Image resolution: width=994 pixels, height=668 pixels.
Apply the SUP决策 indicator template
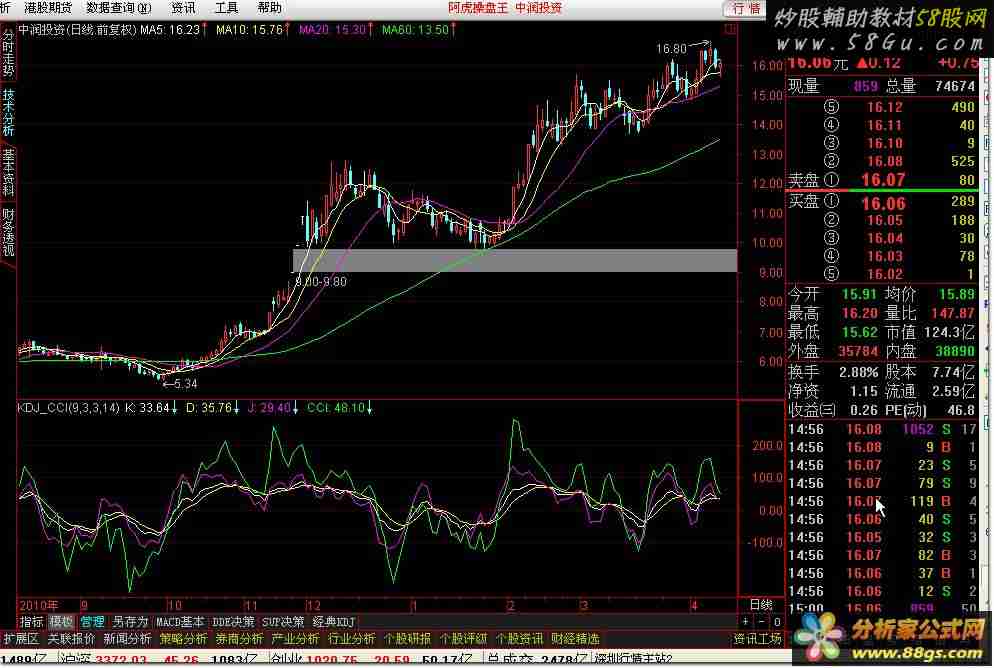[283, 622]
